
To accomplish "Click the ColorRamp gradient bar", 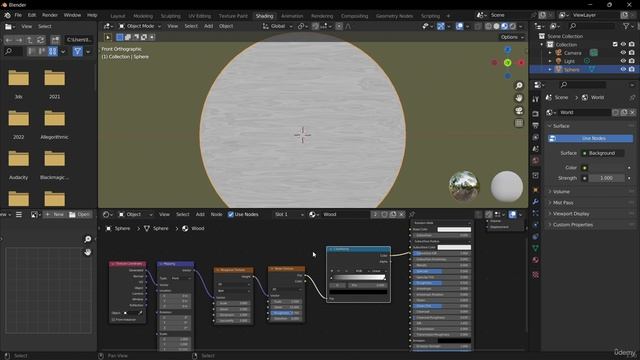I will pos(358,278).
